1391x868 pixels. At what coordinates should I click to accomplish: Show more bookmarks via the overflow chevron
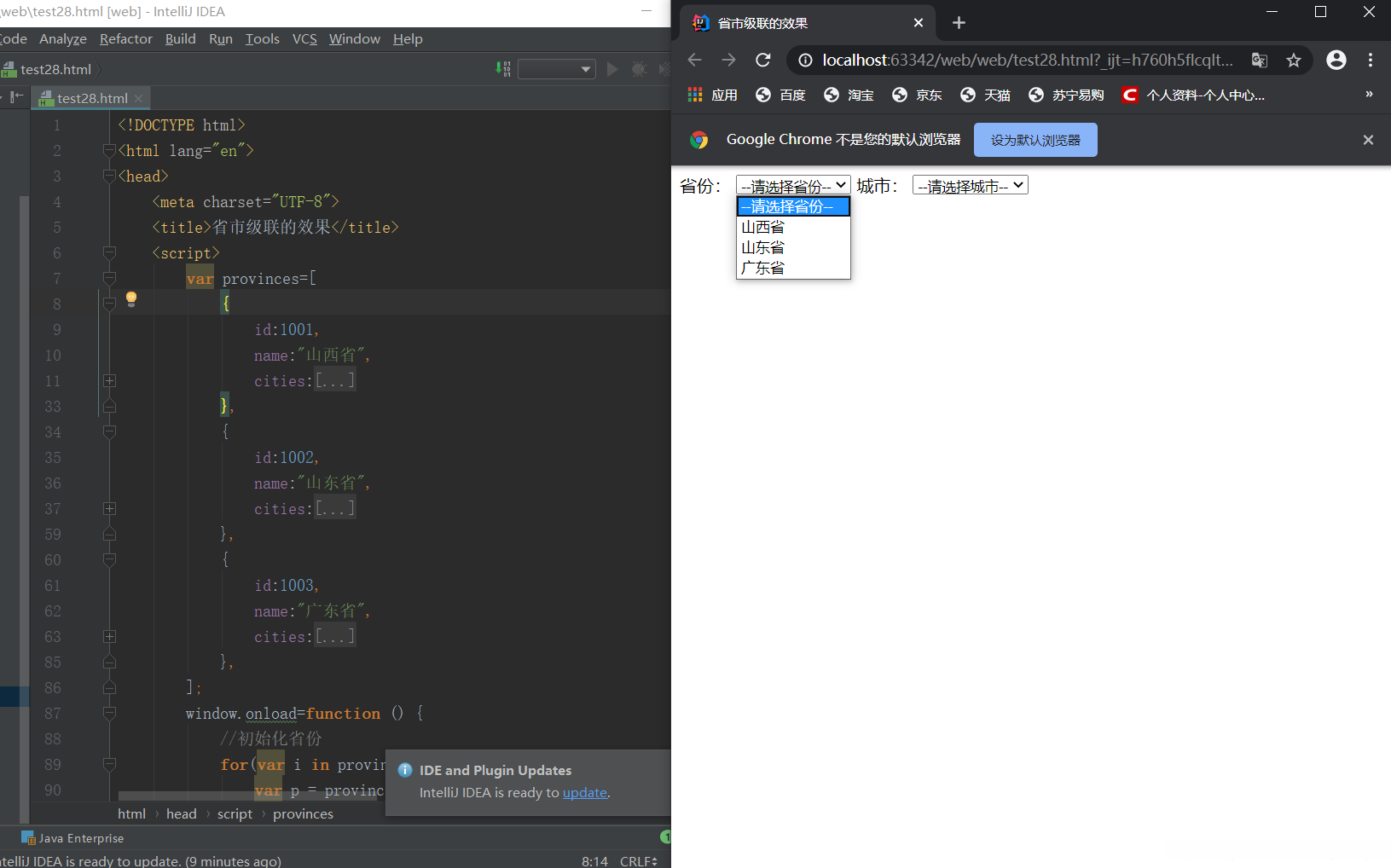tap(1369, 94)
